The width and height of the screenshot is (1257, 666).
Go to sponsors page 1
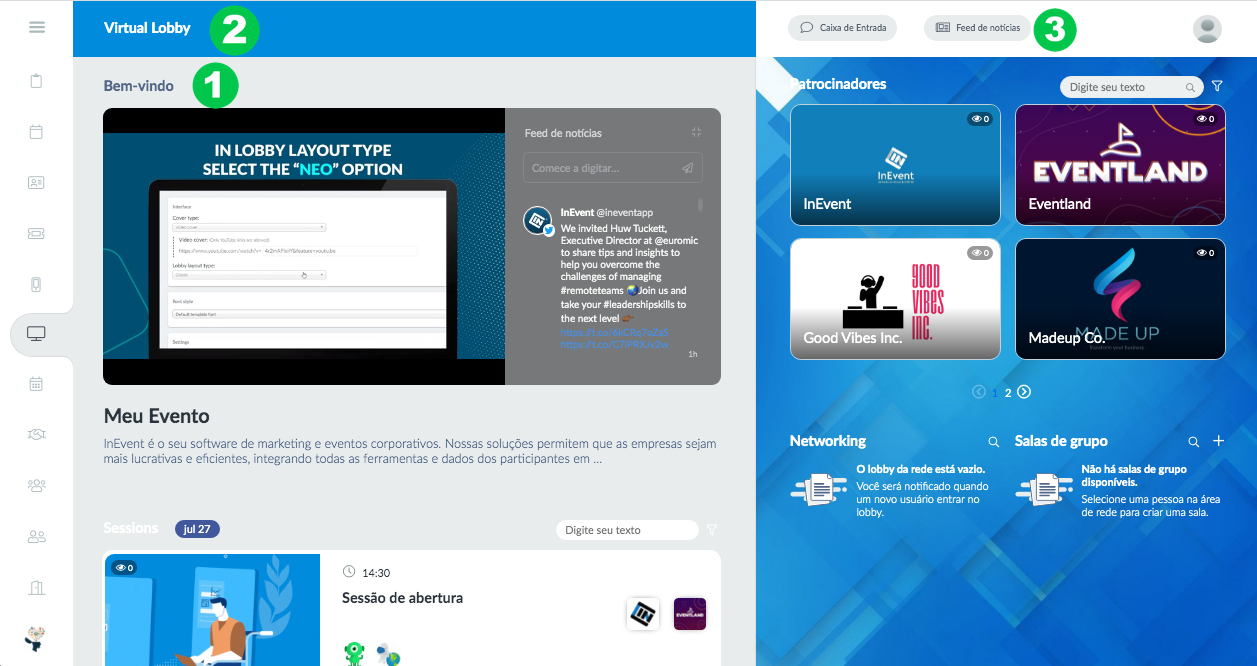[x=994, y=392]
